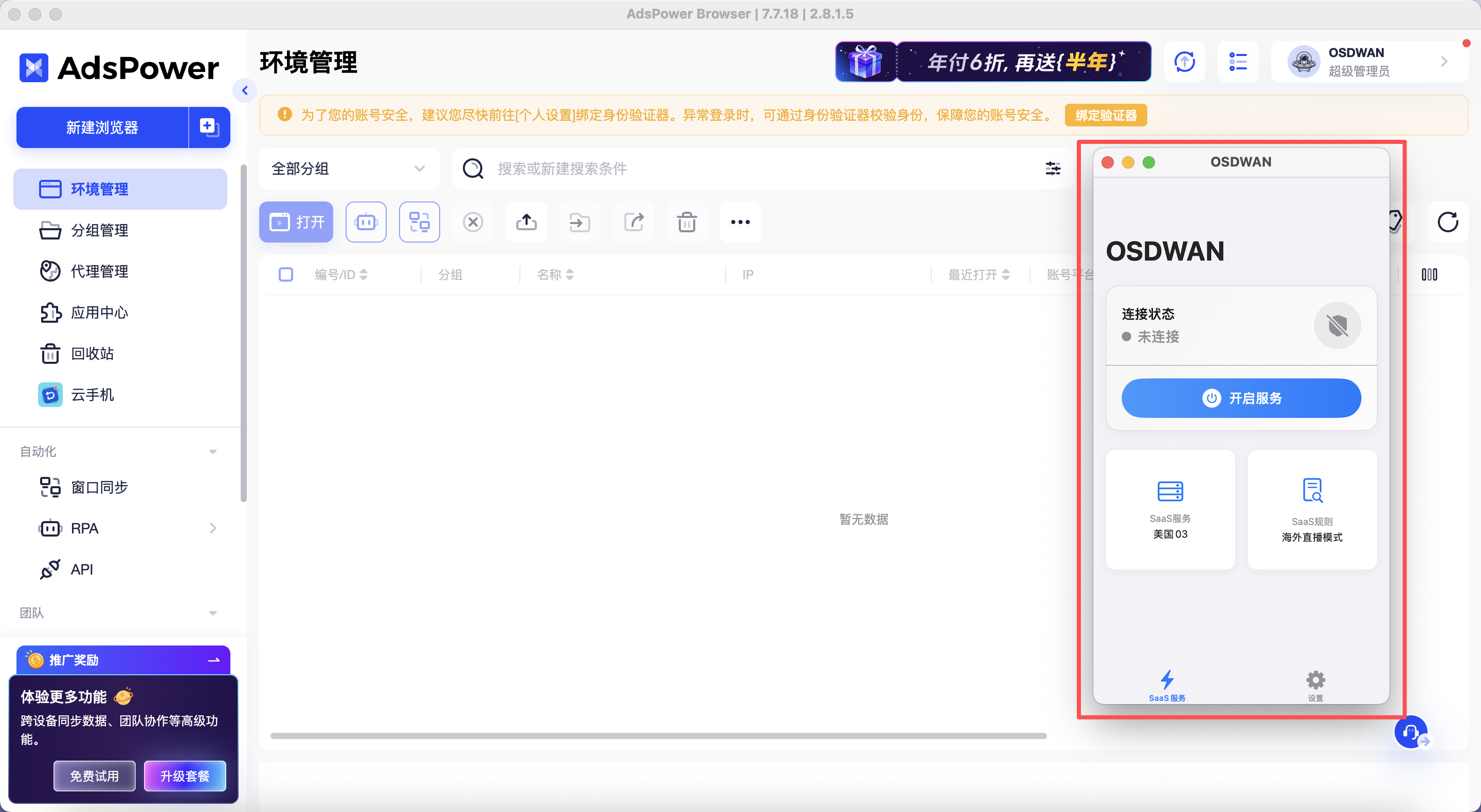The height and width of the screenshot is (812, 1481).
Task: Click the horizontal scrollbar below the table
Action: (658, 735)
